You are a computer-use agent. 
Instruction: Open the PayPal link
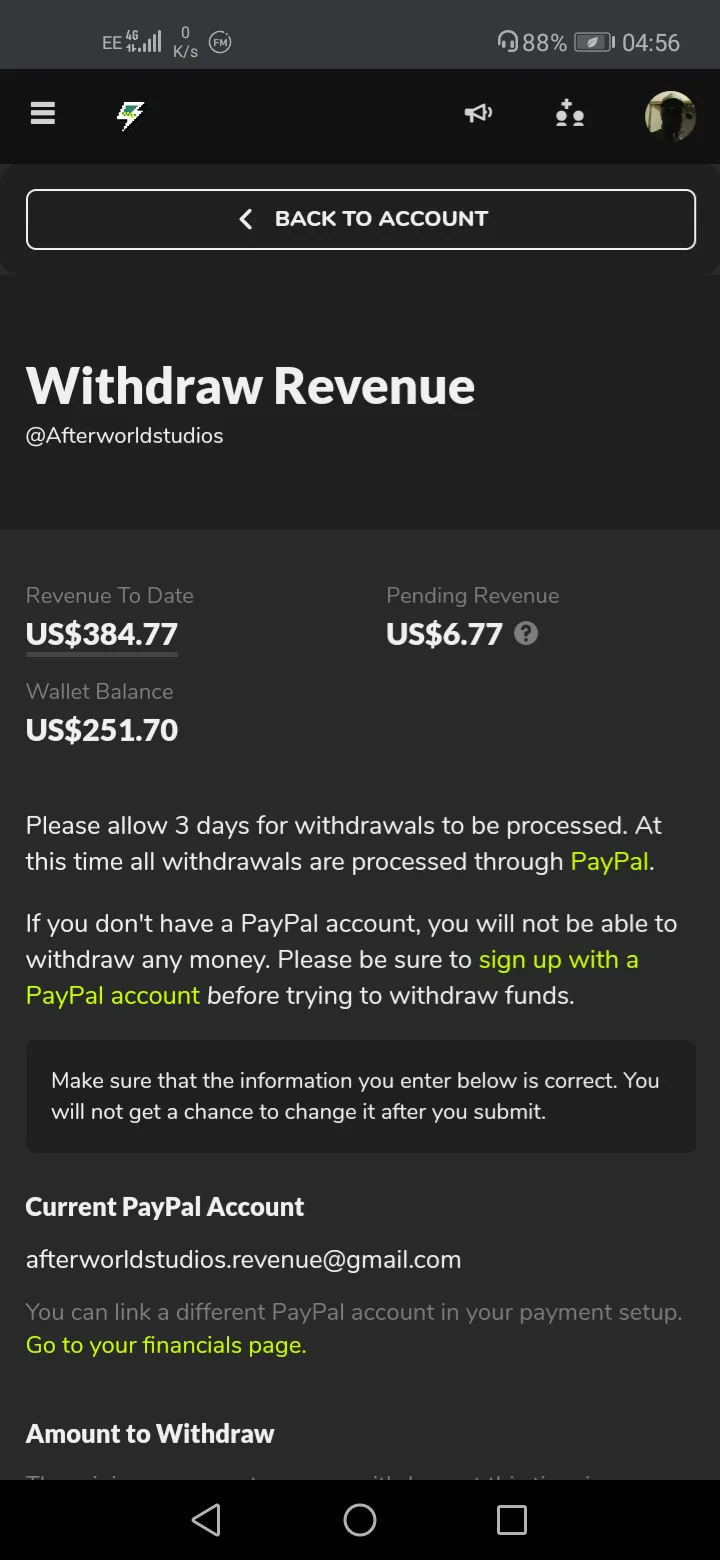click(x=610, y=861)
